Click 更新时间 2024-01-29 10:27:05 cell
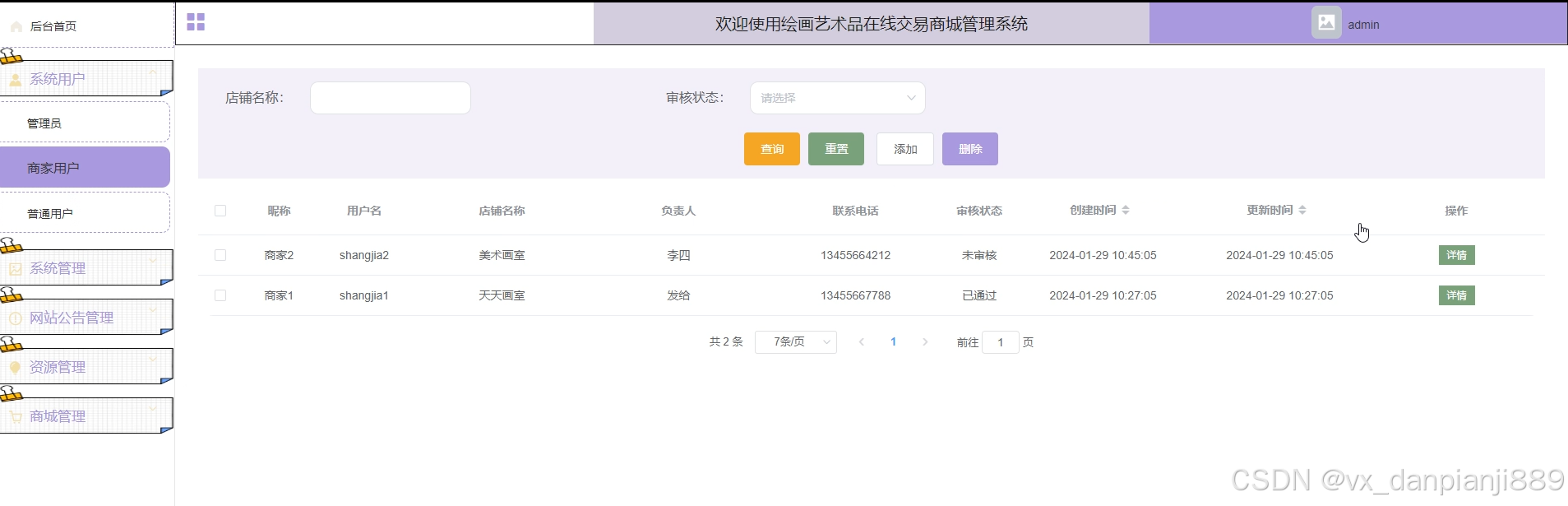1568x506 pixels. pyautogui.click(x=1279, y=295)
